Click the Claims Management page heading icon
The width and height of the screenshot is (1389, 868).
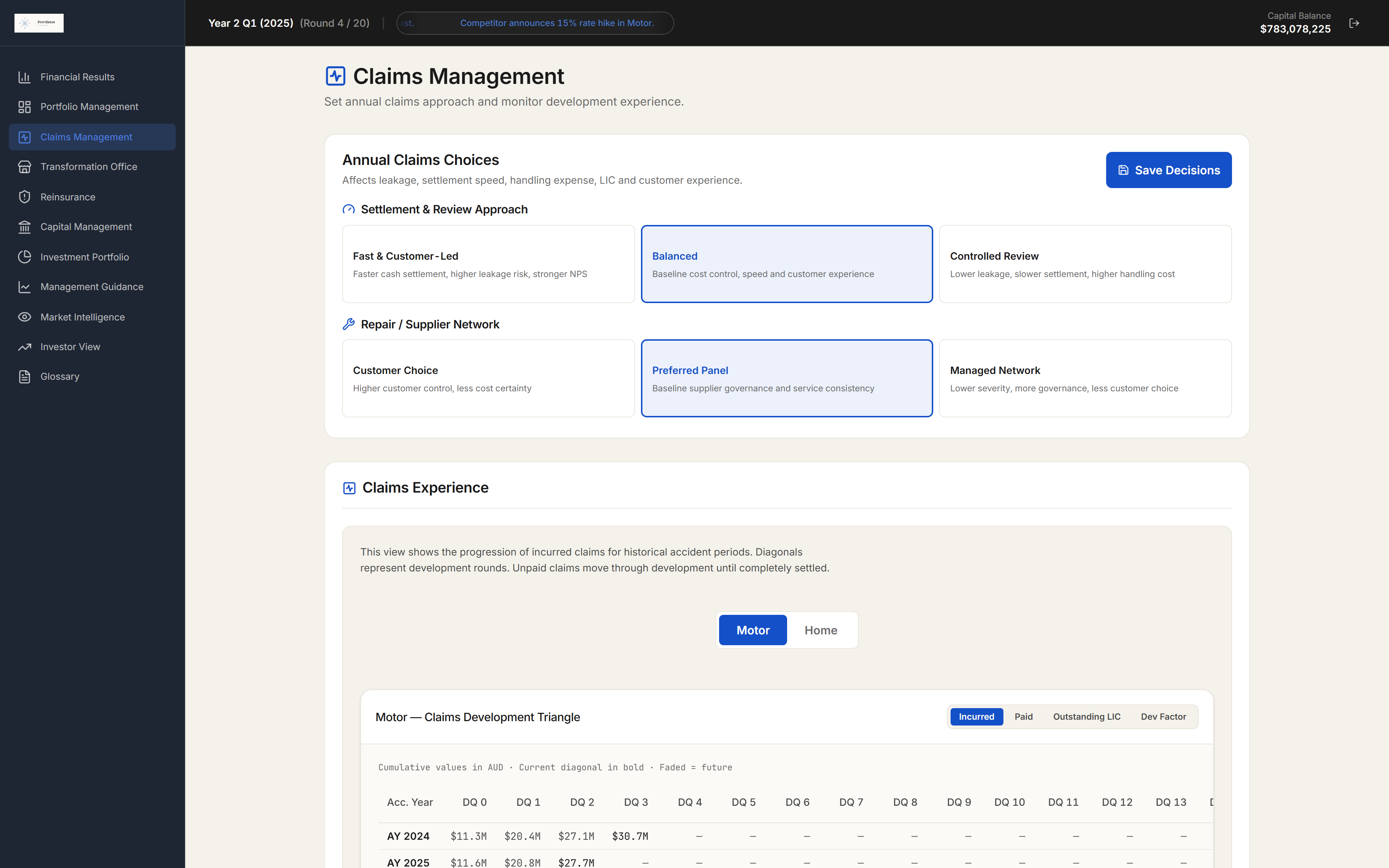[335, 76]
